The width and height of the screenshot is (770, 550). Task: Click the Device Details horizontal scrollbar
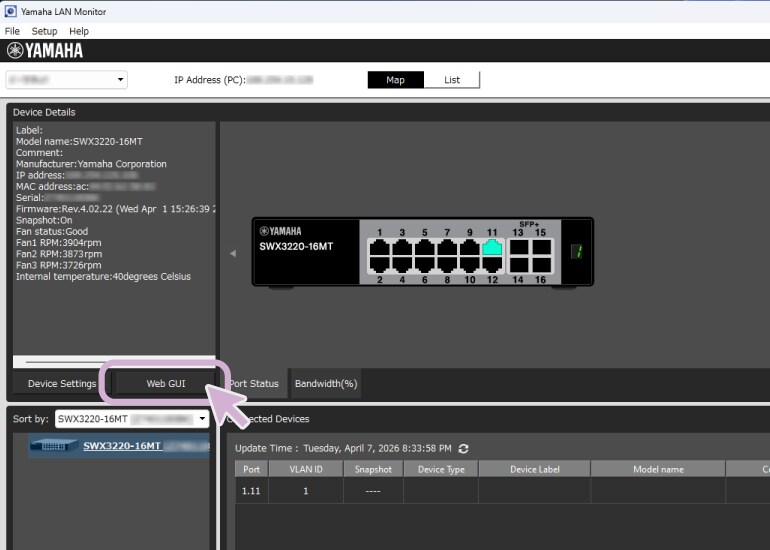114,362
